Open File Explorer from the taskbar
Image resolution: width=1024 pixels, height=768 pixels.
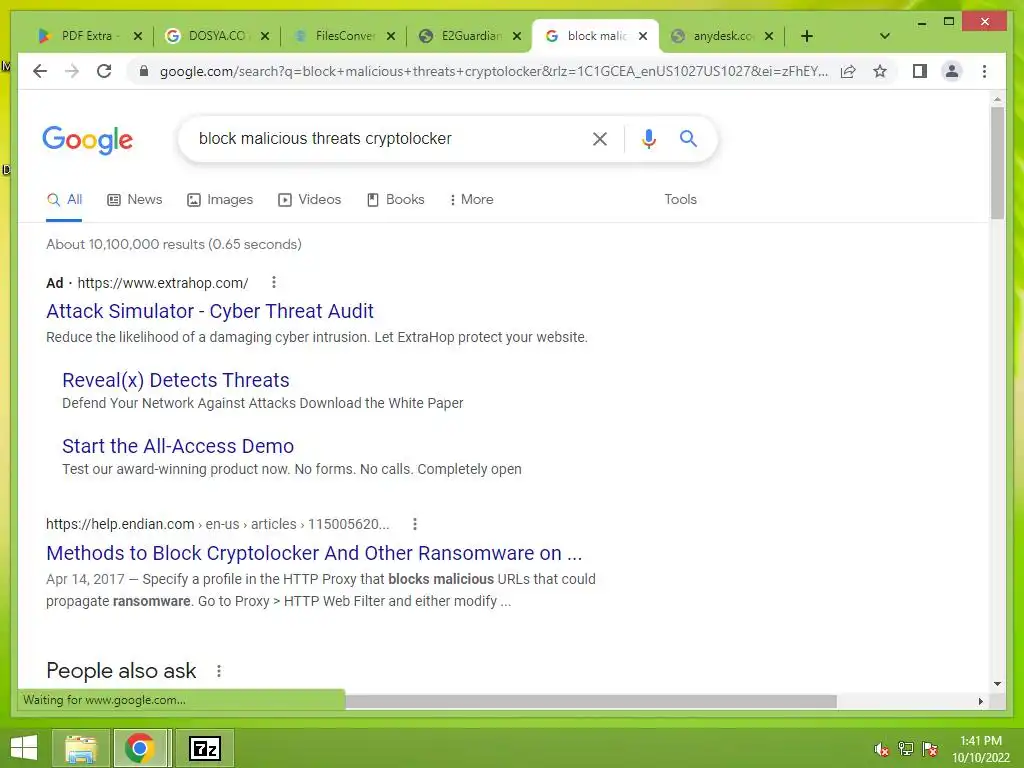coord(80,748)
